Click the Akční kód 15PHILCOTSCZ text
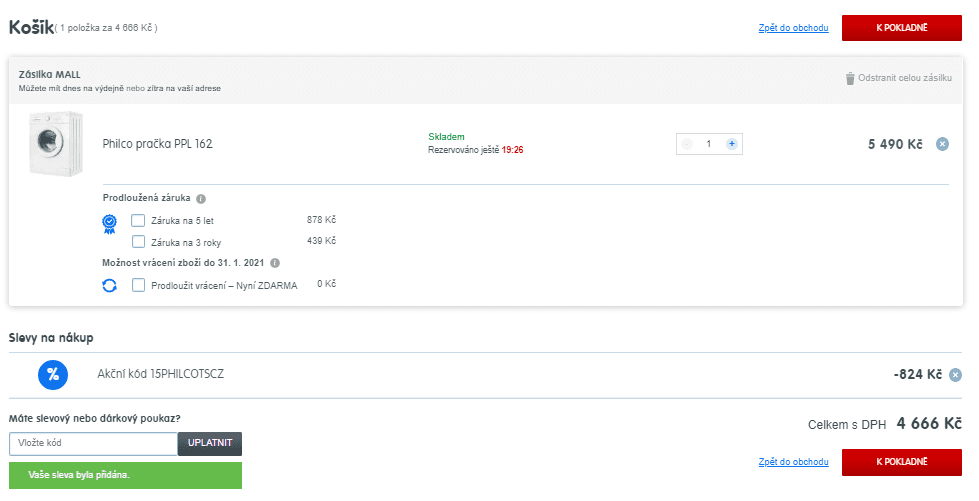The image size is (979, 501). [x=160, y=374]
